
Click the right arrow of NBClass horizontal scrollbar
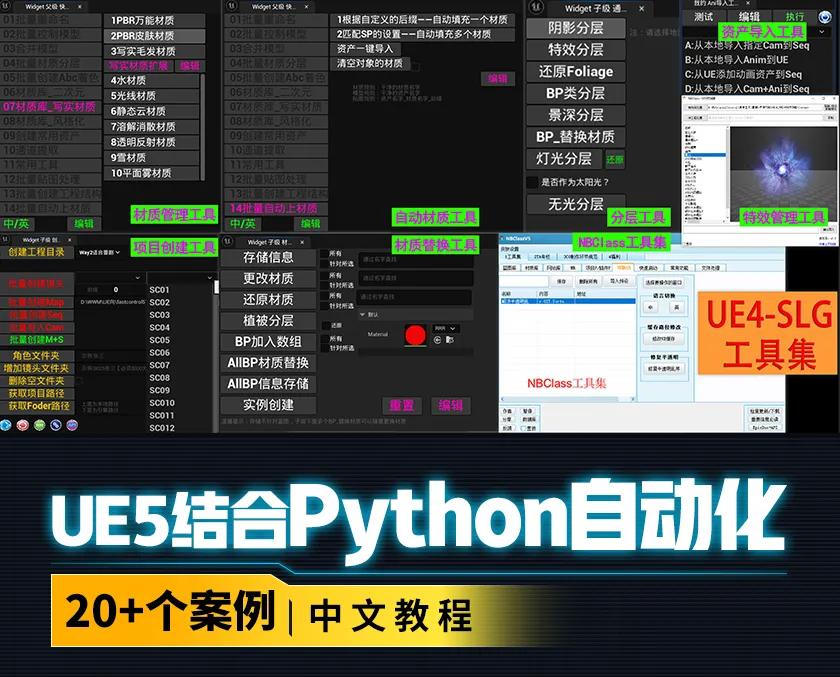(633, 399)
